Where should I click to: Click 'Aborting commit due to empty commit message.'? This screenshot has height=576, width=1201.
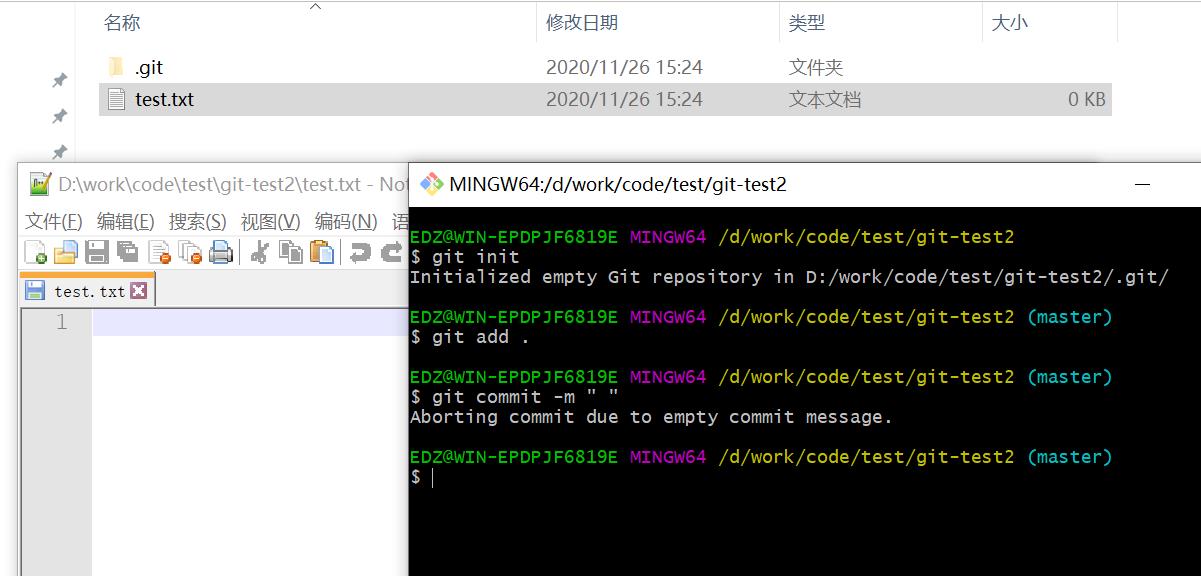(651, 417)
